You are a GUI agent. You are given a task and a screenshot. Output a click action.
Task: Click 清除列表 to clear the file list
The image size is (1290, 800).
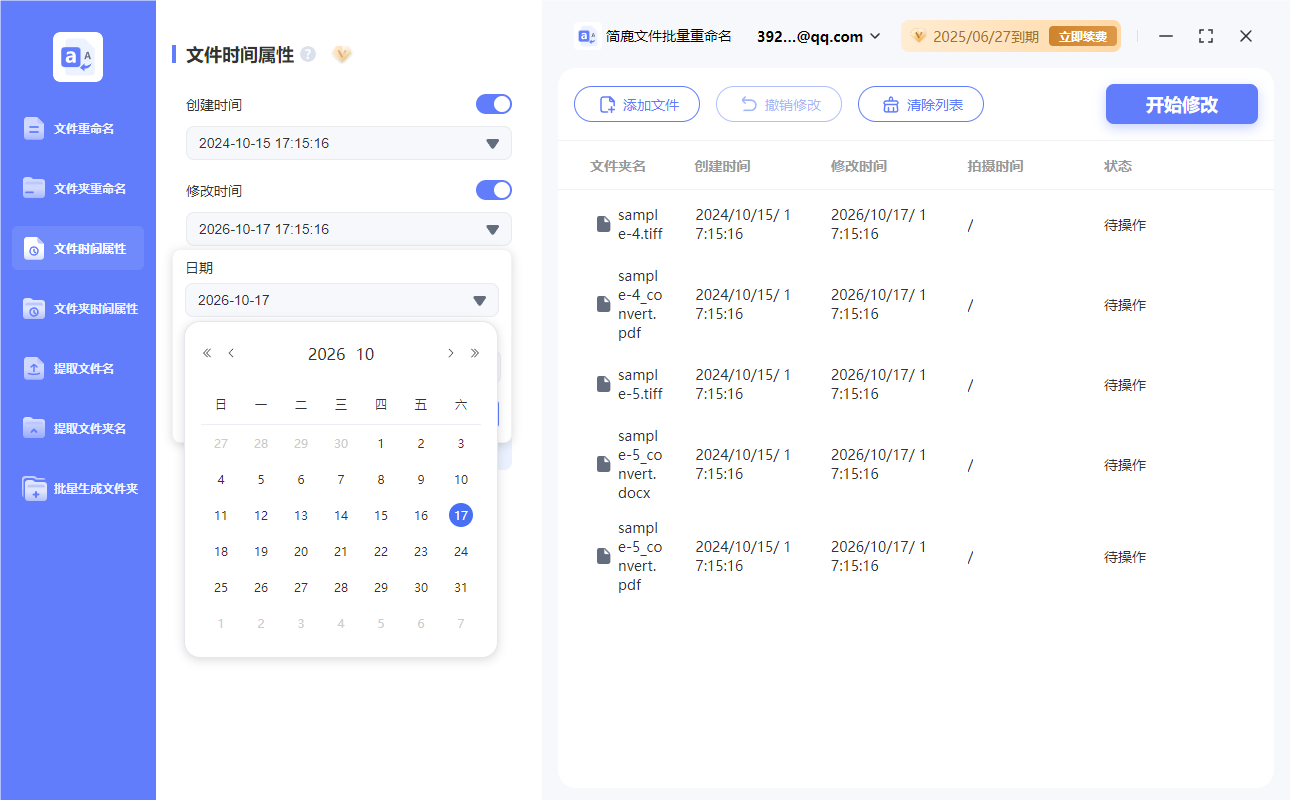[920, 103]
